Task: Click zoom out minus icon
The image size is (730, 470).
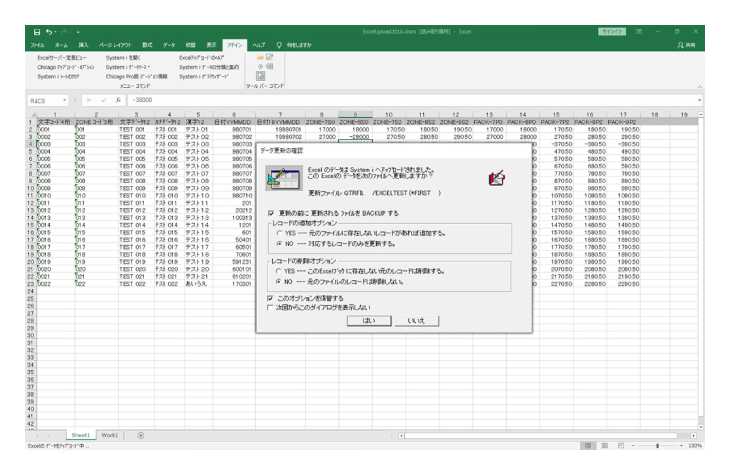Action: click(633, 446)
